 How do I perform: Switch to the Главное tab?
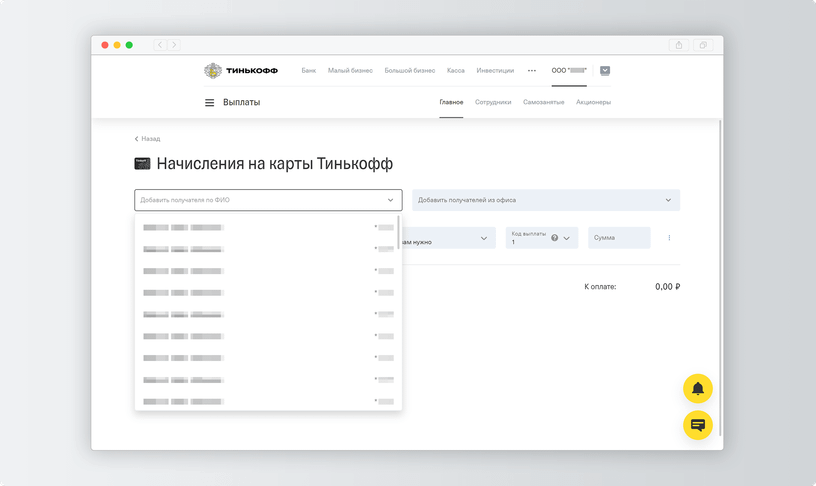pyautogui.click(x=451, y=102)
